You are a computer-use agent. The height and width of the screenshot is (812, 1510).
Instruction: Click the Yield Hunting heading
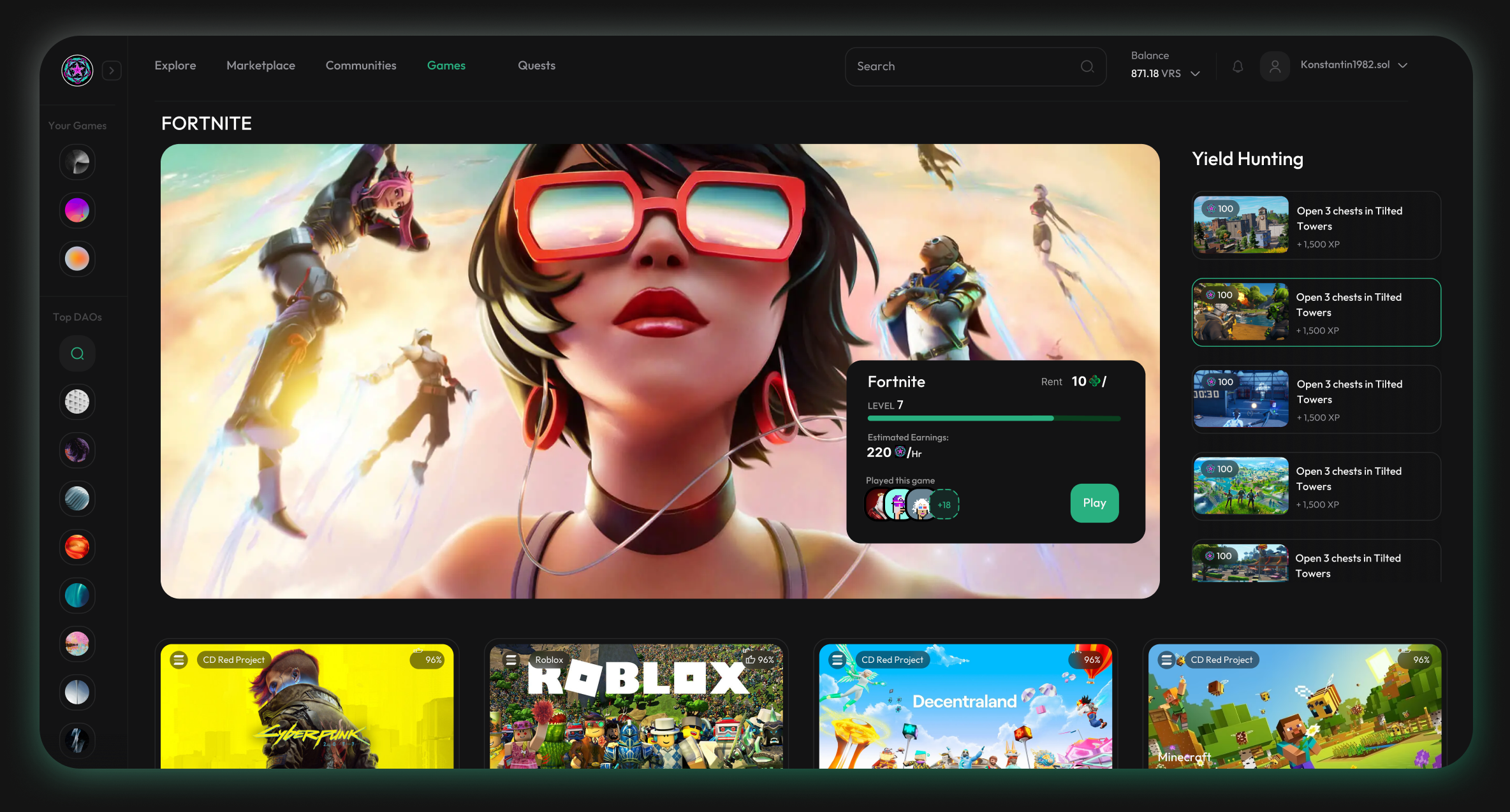point(1247,159)
